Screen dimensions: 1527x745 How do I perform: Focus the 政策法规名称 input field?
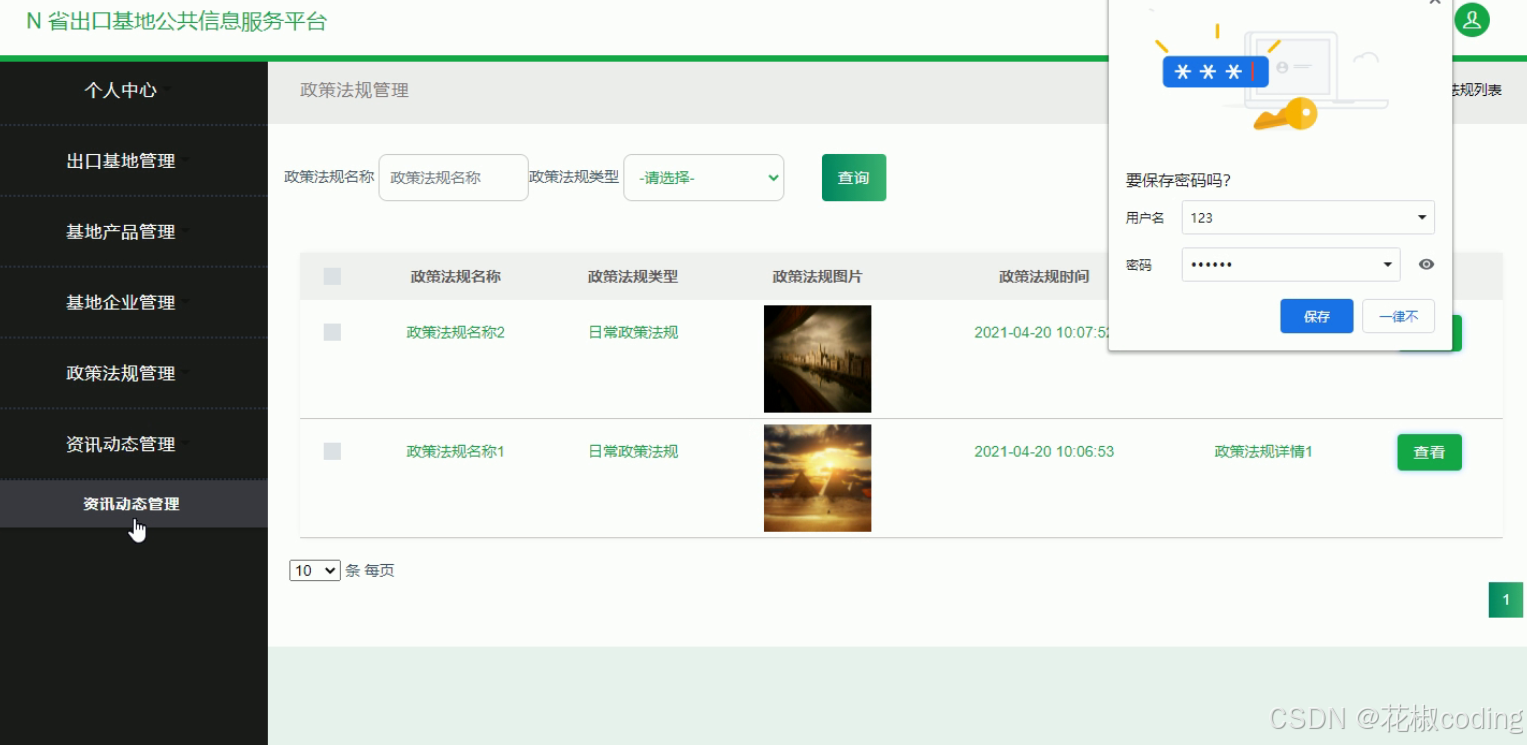[x=453, y=178]
